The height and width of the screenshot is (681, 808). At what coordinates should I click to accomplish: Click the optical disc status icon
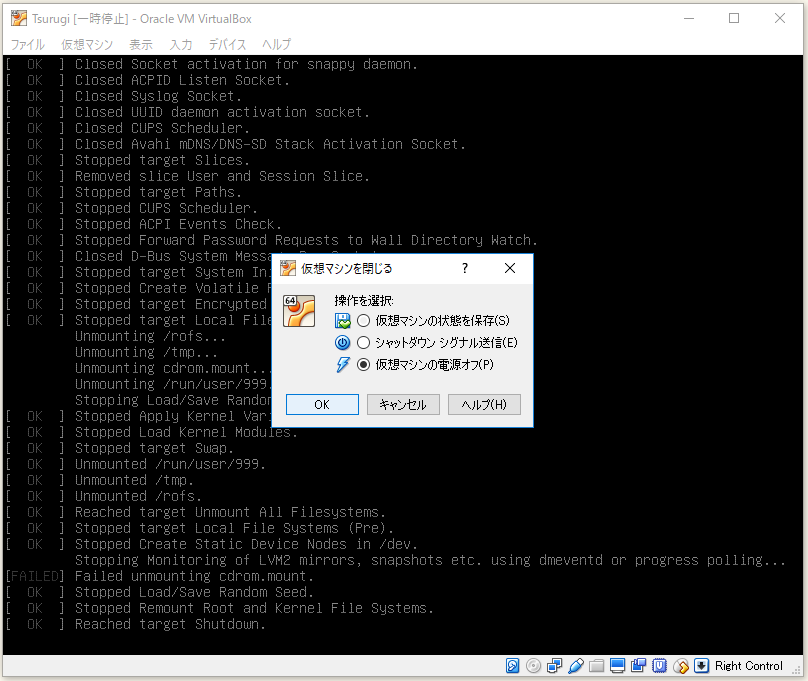(533, 666)
